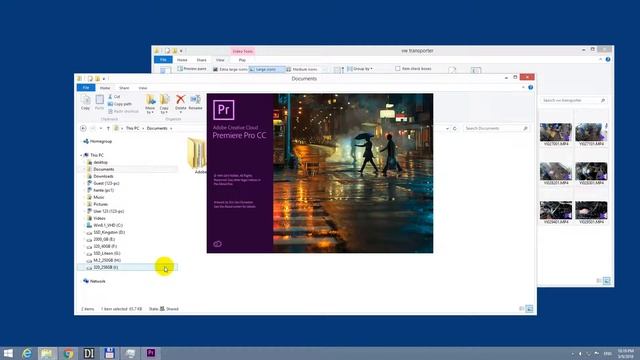This screenshot has height=360, width=640.
Task: Open the Group by dropdown in vw transporter
Action: coord(360,69)
